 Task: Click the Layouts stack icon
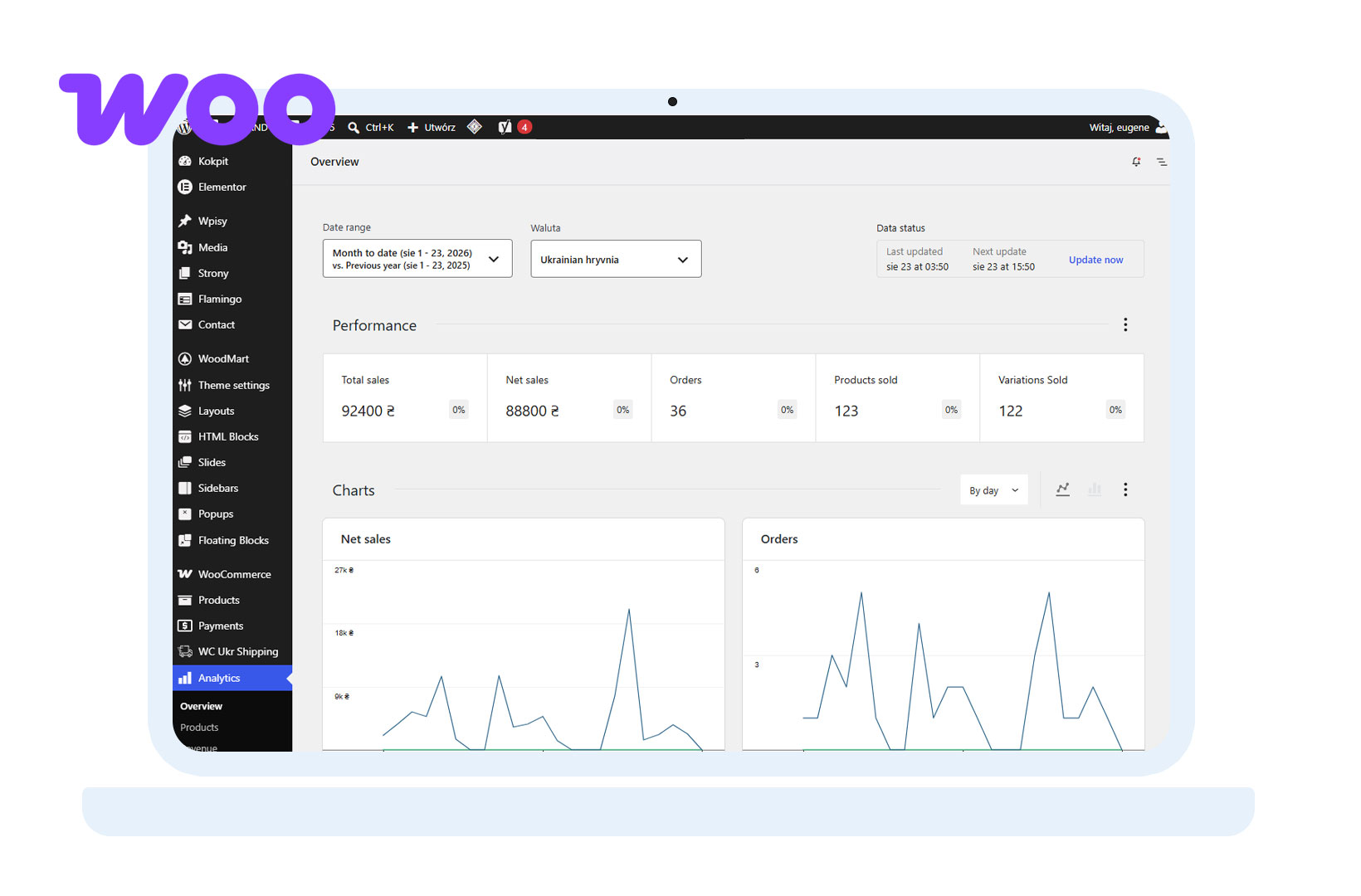tap(185, 411)
